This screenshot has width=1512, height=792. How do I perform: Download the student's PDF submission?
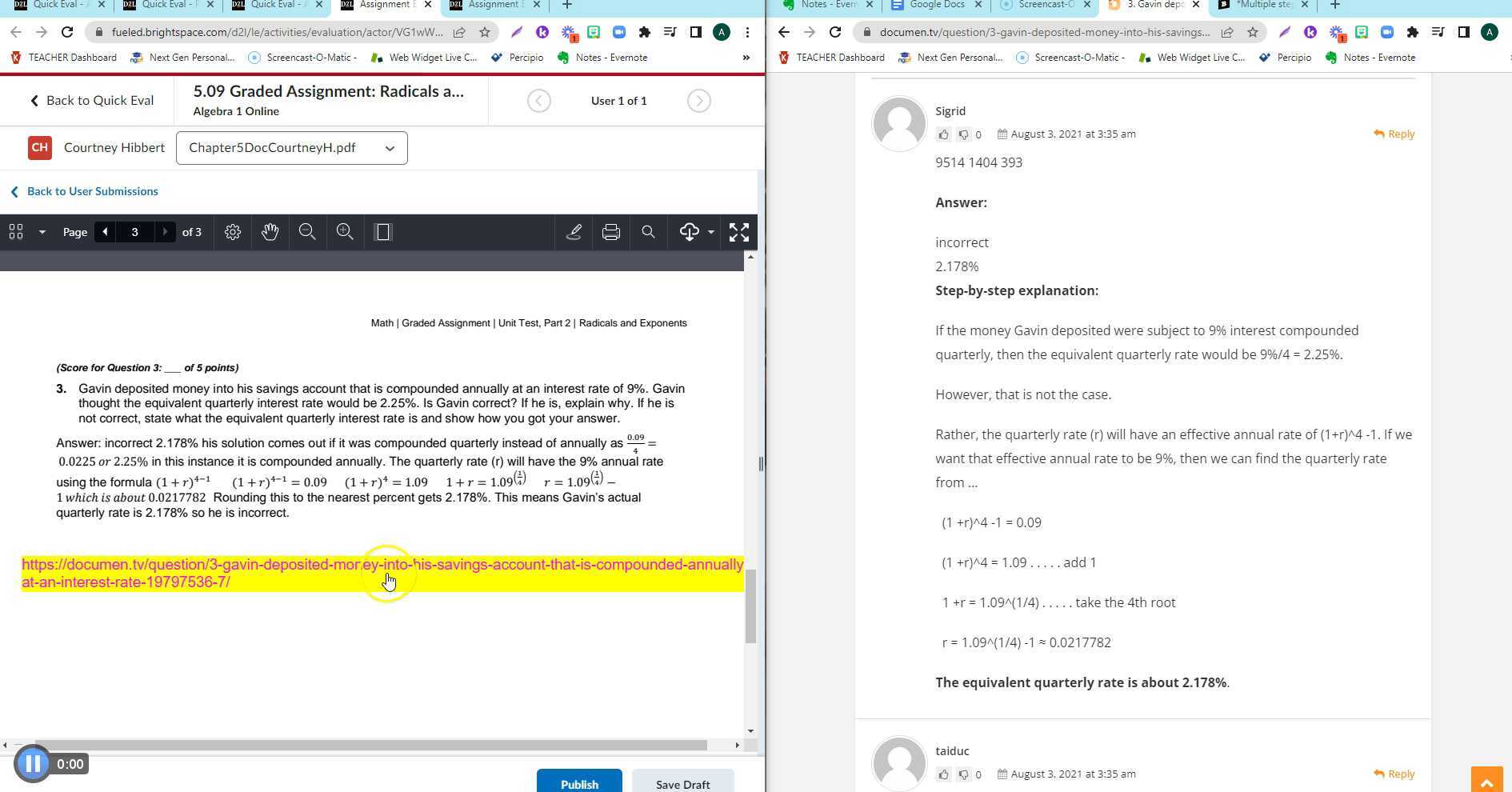click(x=688, y=231)
